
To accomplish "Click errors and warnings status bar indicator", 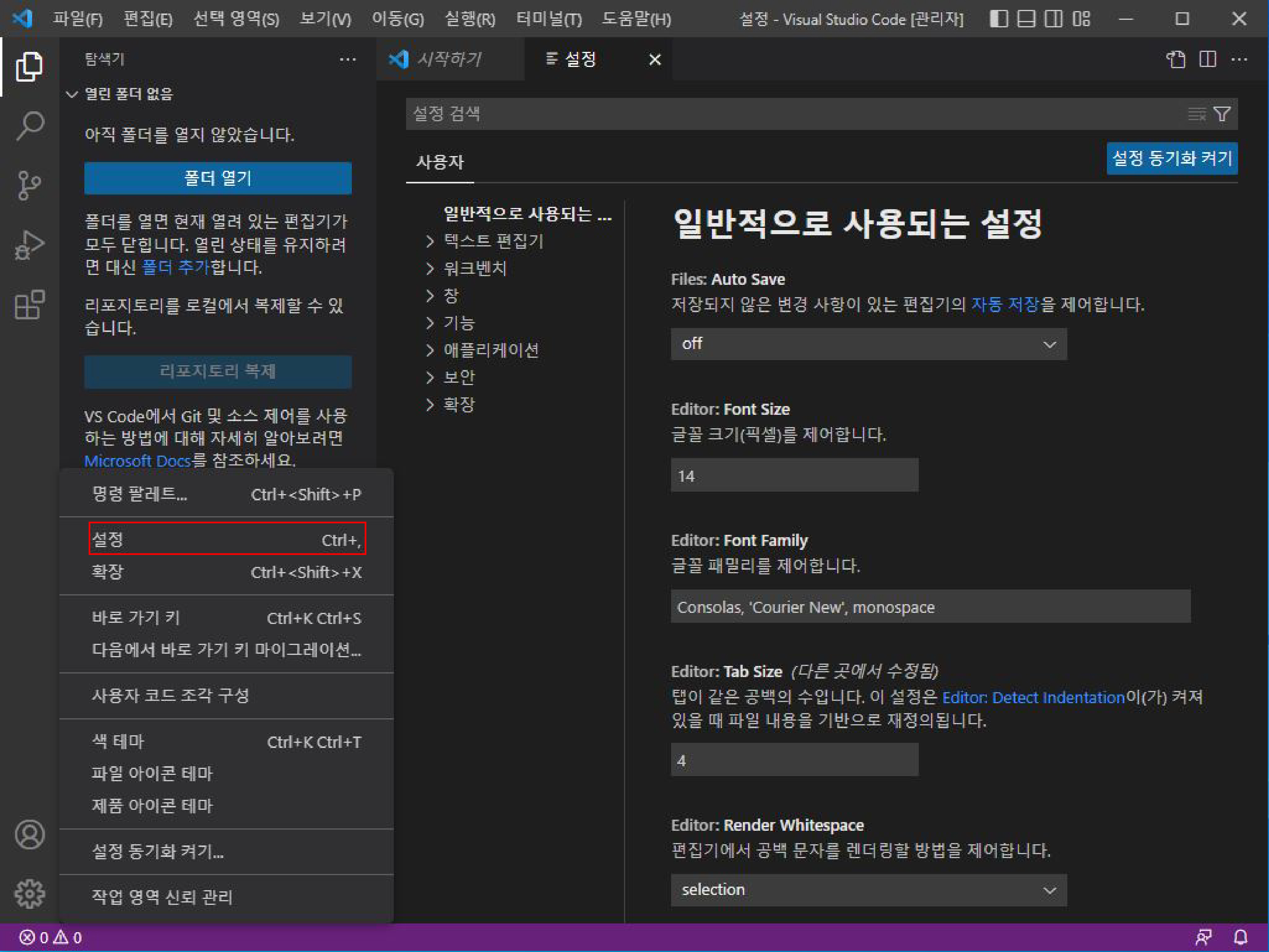I will (50, 937).
